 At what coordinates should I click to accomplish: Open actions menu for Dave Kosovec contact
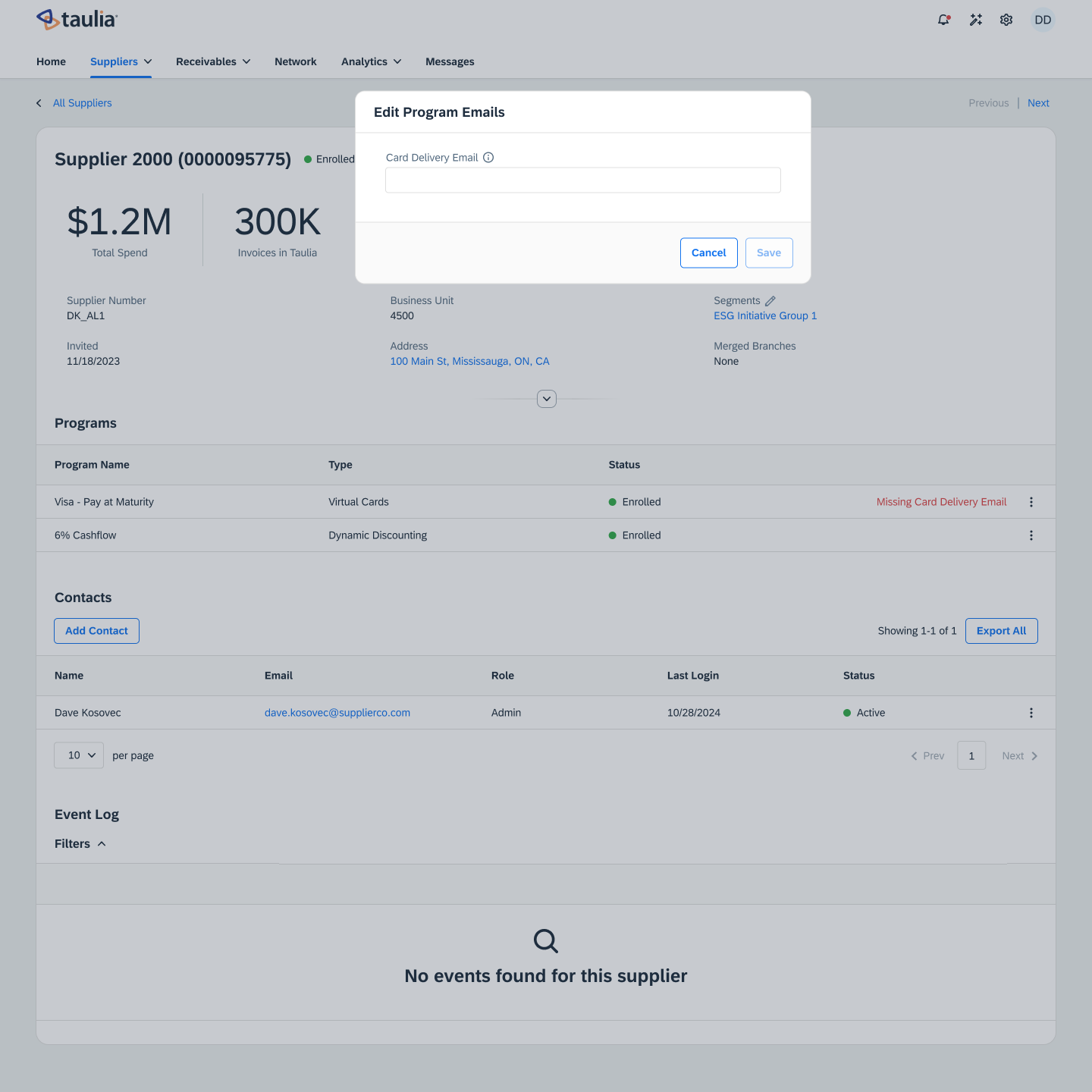point(1031,713)
